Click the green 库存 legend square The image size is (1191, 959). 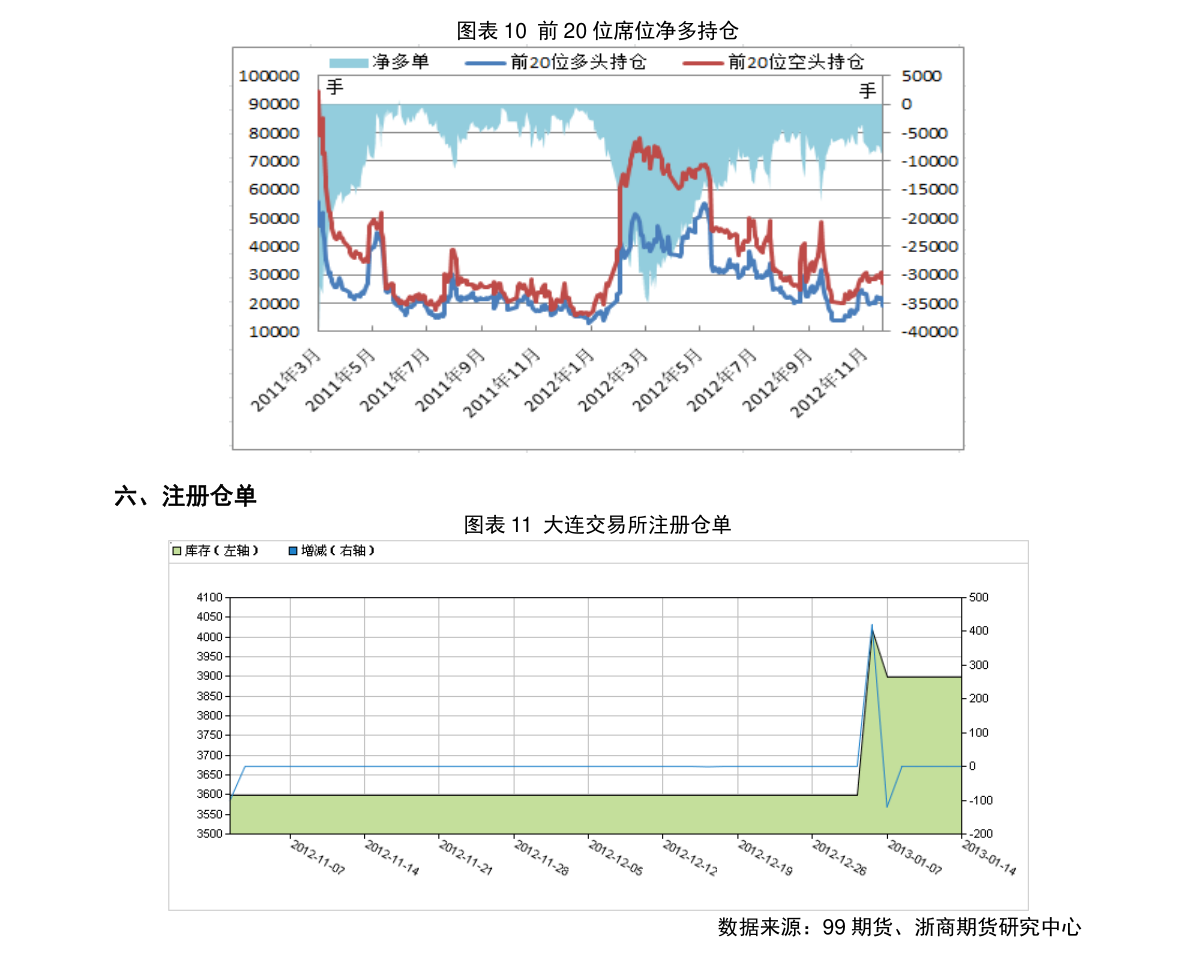coord(177,551)
